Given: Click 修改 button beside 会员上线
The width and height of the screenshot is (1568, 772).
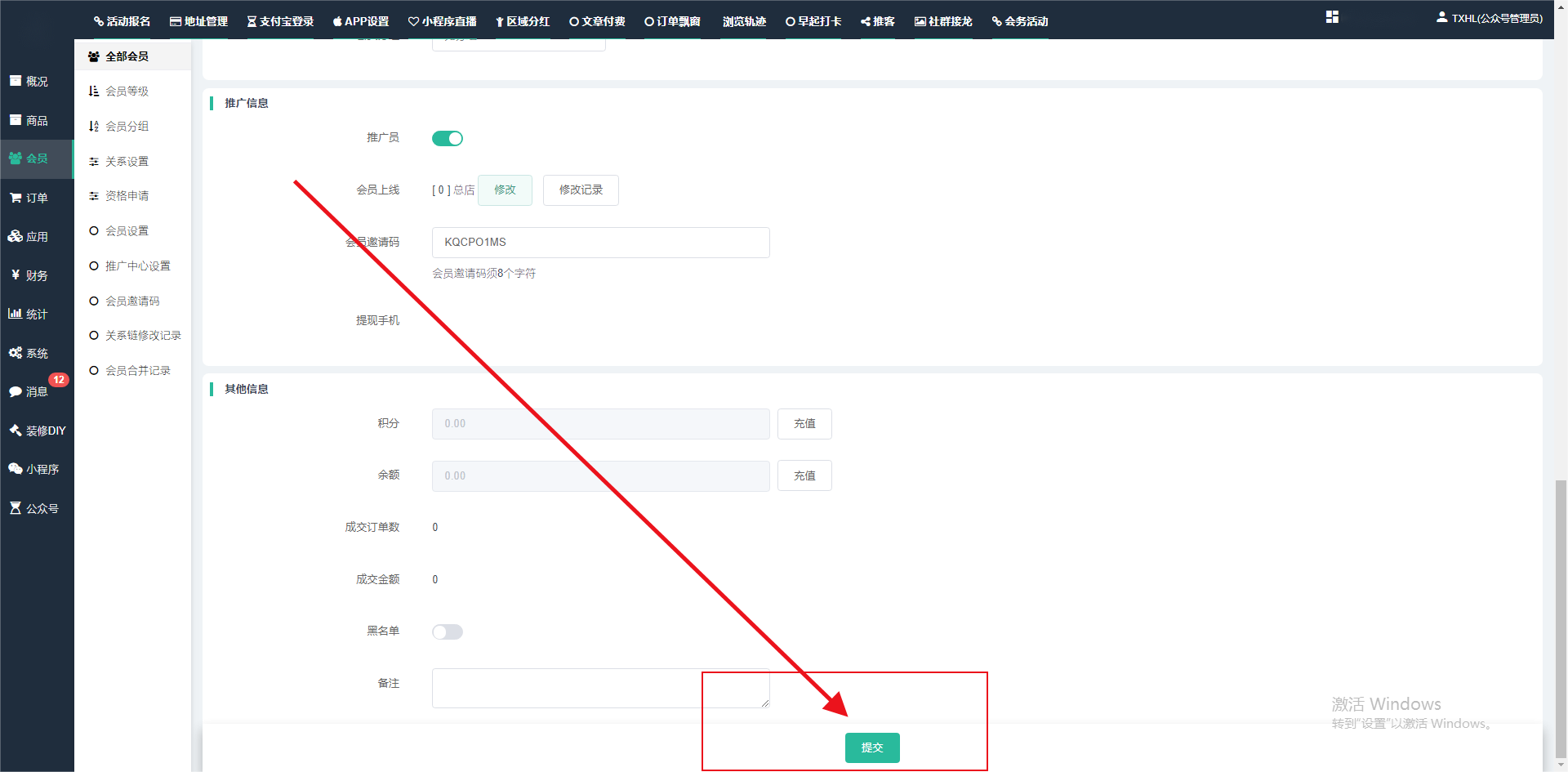Looking at the screenshot, I should pos(505,190).
